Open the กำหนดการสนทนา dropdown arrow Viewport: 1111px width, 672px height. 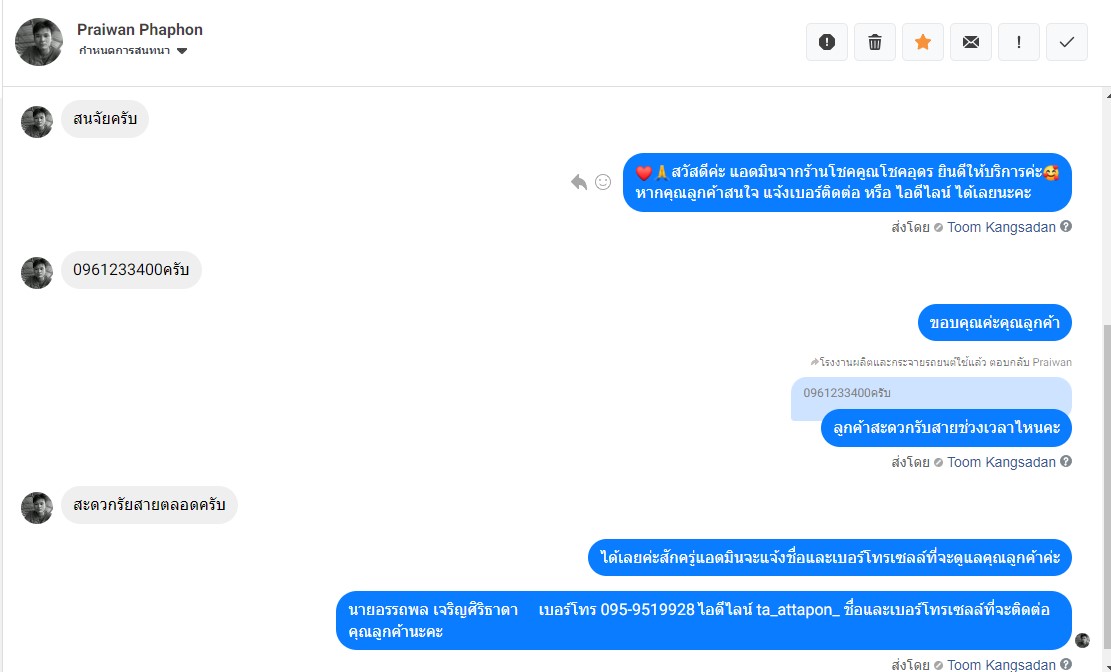(x=182, y=51)
